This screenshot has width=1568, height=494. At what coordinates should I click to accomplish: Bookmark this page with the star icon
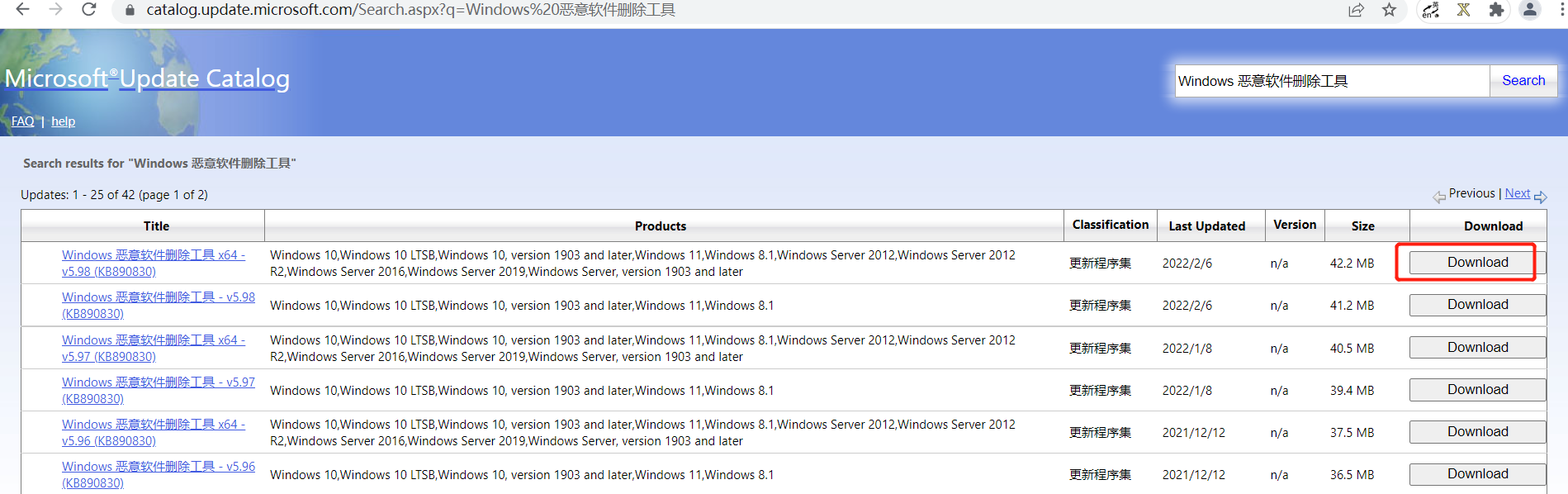point(1390,11)
